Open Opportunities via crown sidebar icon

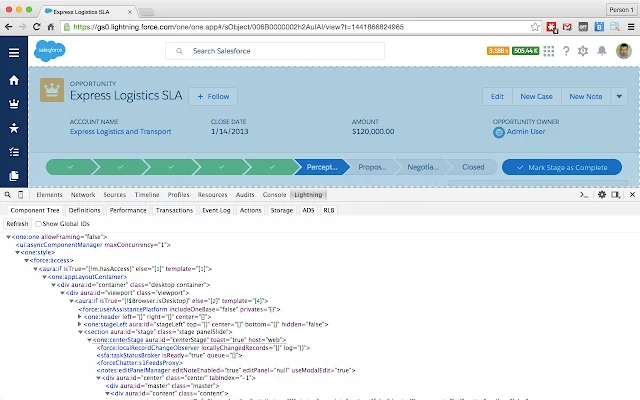click(x=14, y=104)
